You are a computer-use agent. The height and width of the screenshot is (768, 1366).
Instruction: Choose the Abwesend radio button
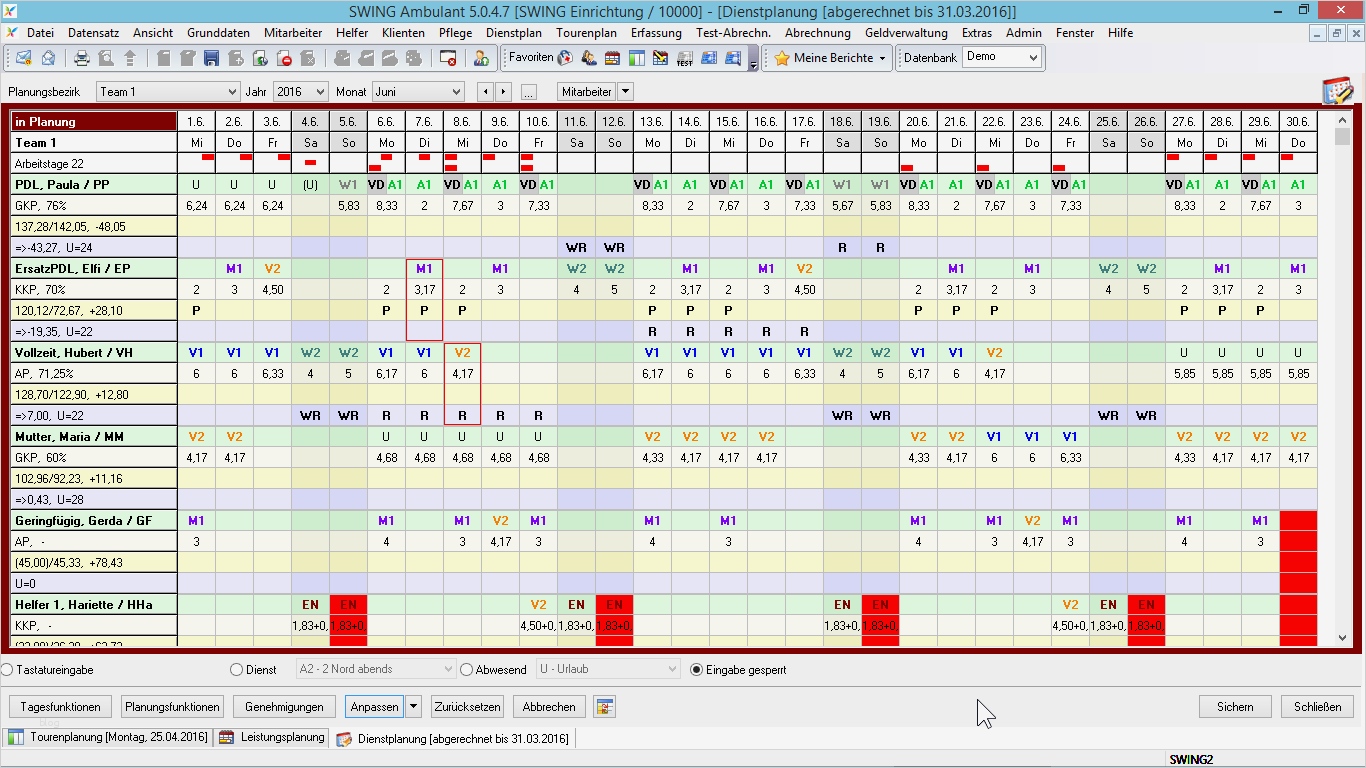467,670
